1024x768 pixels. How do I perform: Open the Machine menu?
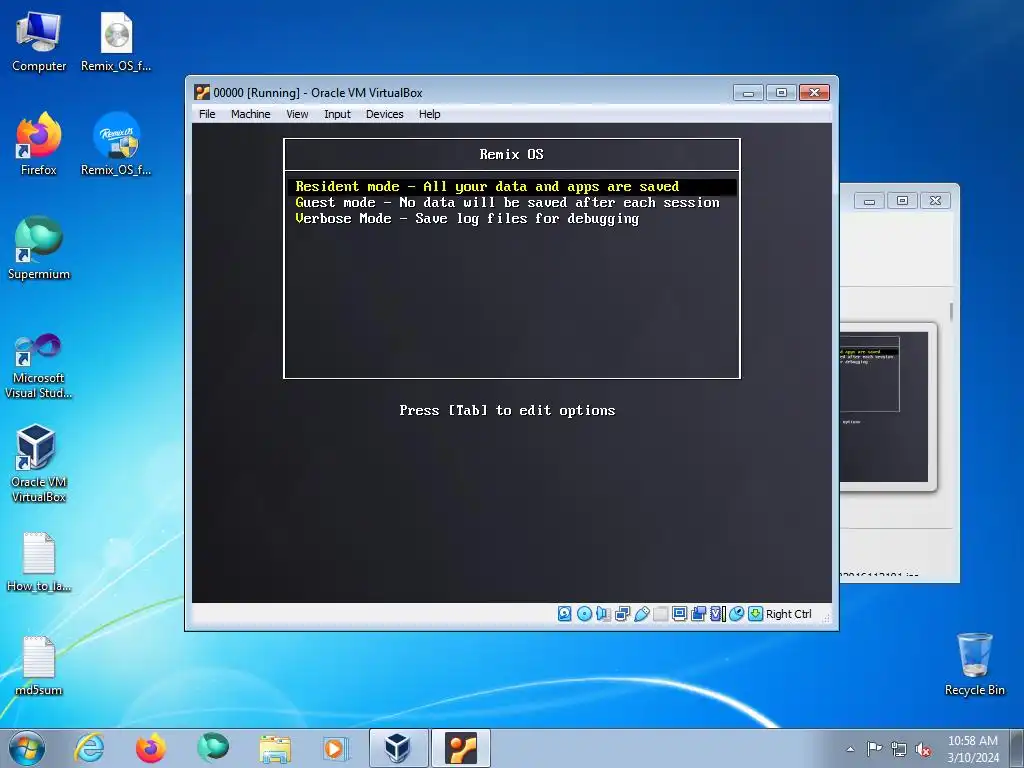[251, 114]
